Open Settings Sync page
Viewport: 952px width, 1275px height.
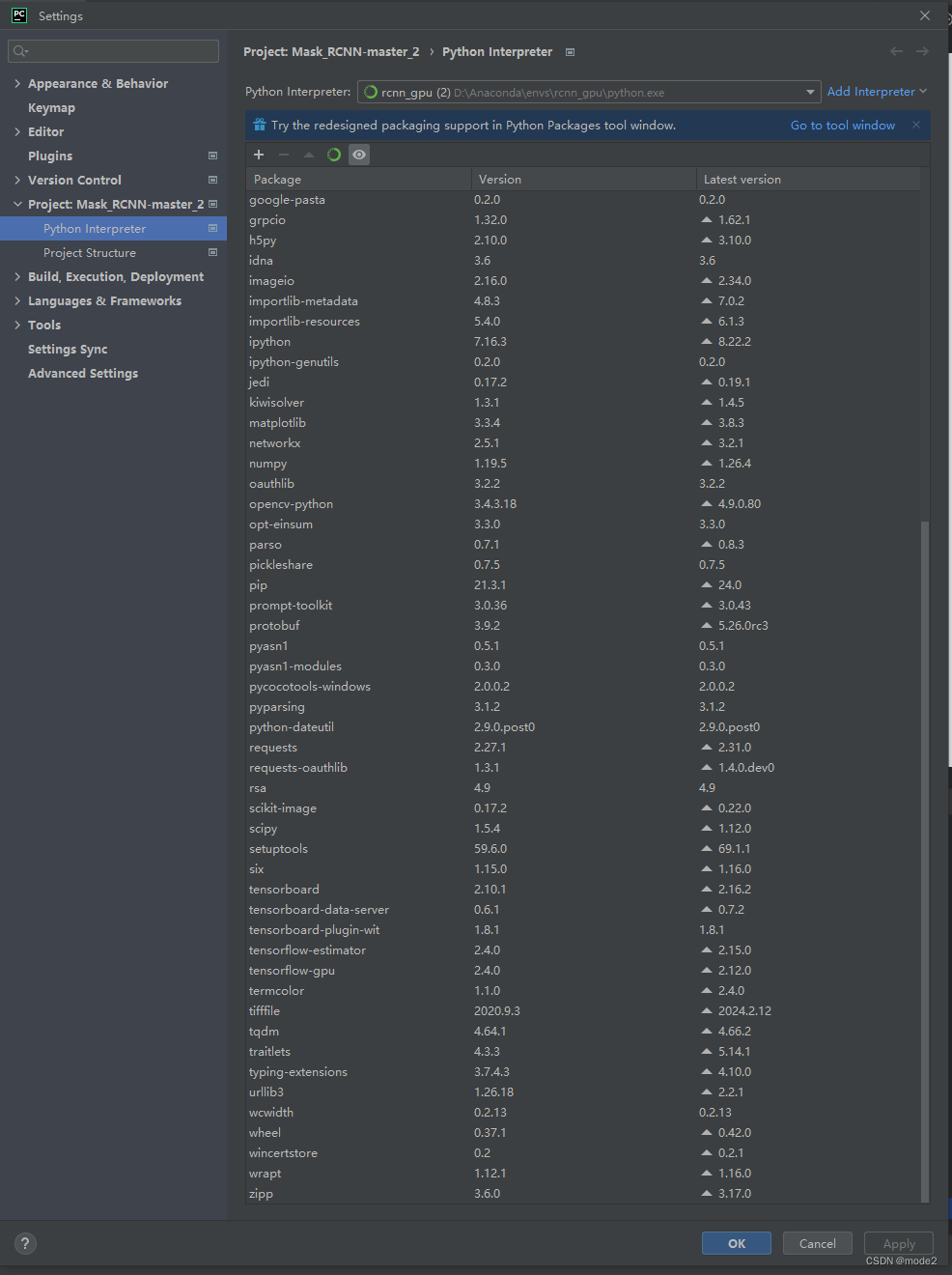[68, 350]
